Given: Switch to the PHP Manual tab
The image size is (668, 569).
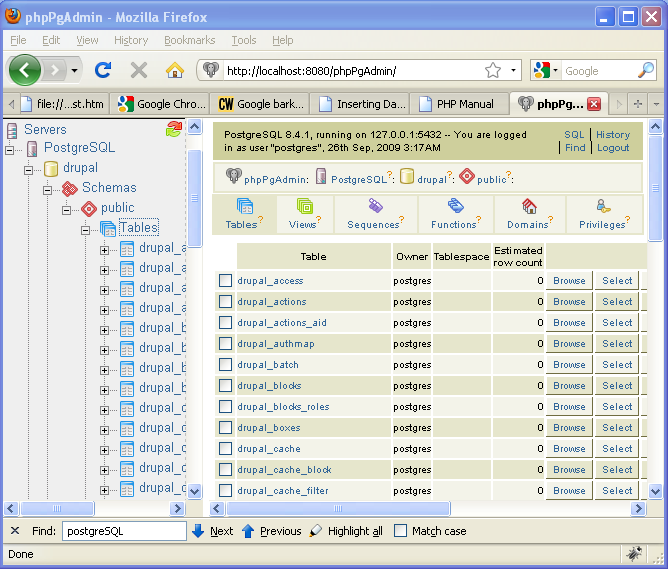Looking at the screenshot, I should (x=459, y=104).
